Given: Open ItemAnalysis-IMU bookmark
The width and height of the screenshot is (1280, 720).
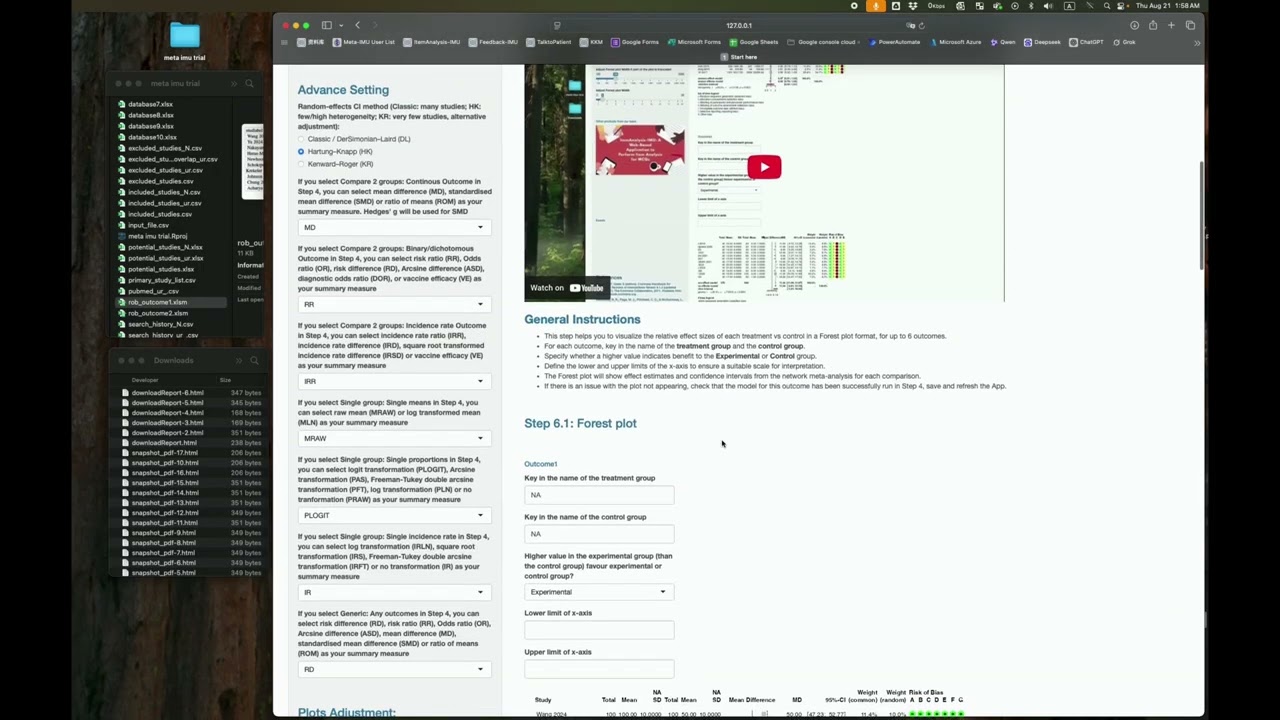Looking at the screenshot, I should click(x=431, y=42).
